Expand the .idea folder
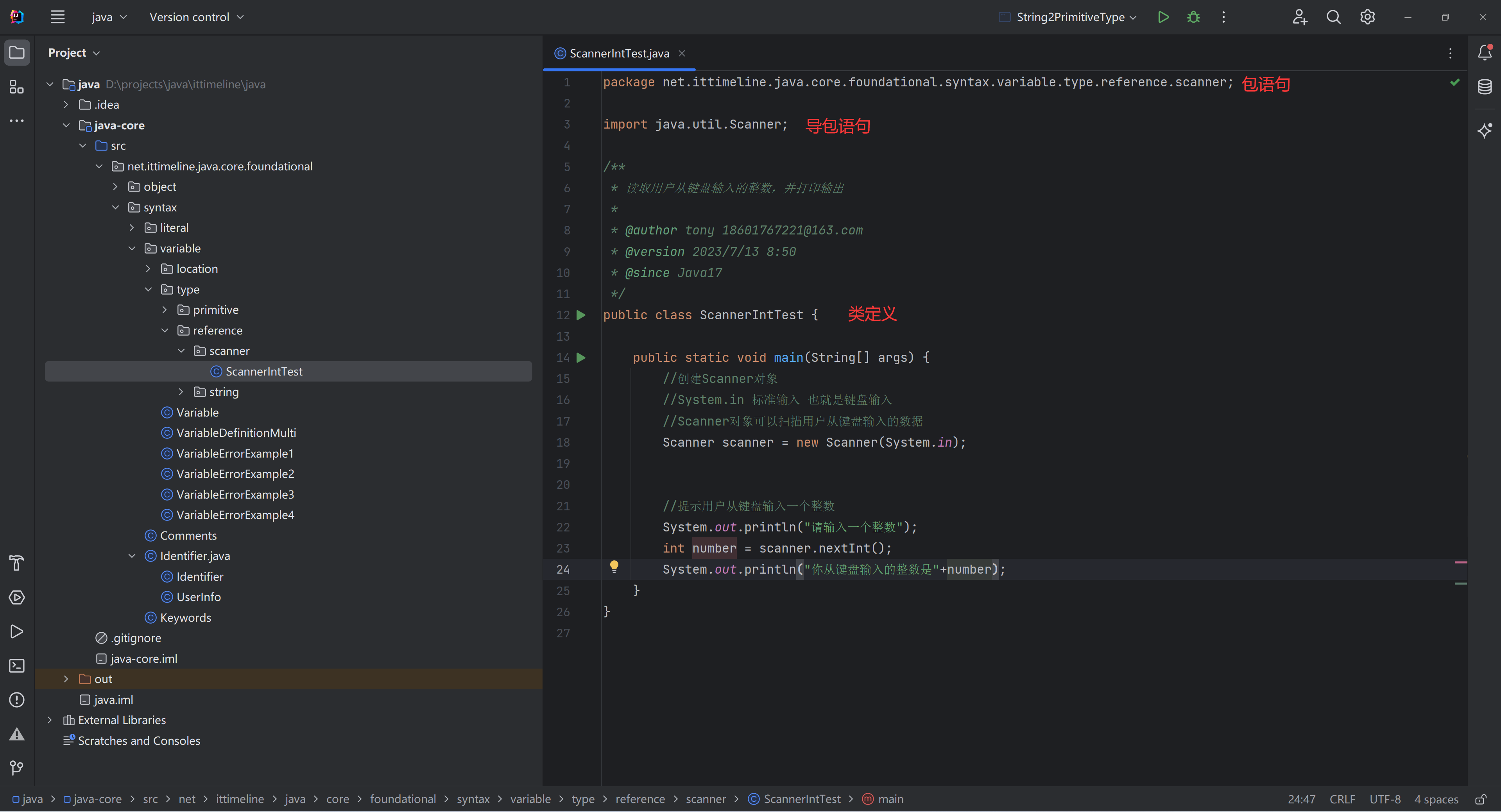The height and width of the screenshot is (812, 1501). coord(66,105)
